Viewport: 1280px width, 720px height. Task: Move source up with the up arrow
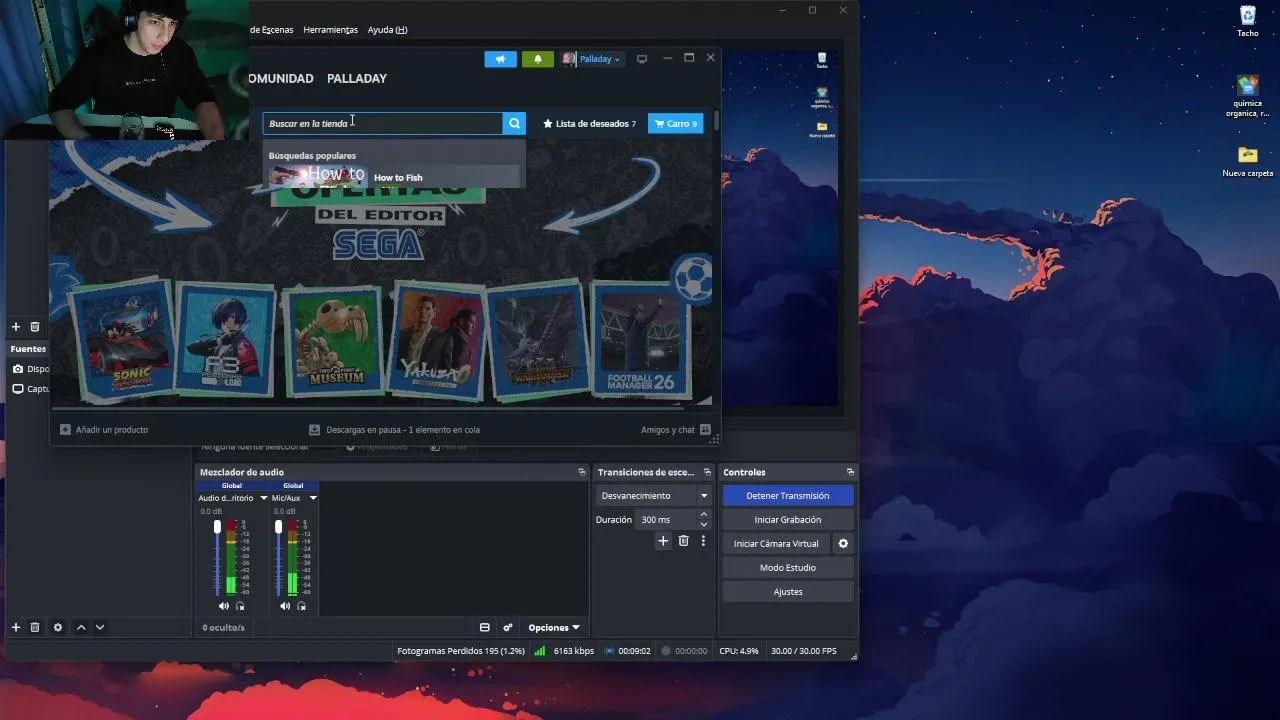pos(81,627)
